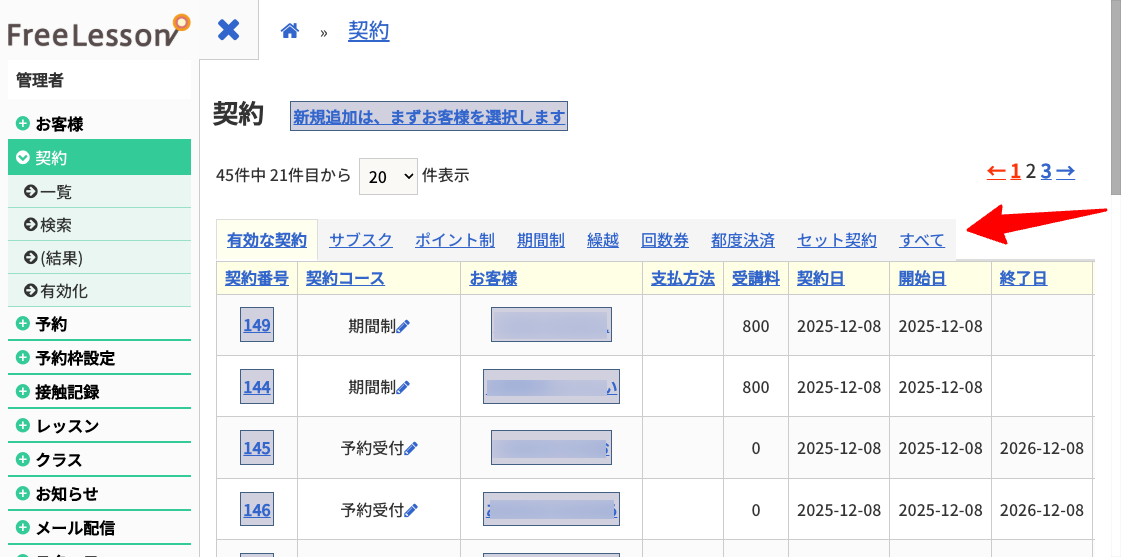Click the edit pencil for contract 145

point(411,449)
